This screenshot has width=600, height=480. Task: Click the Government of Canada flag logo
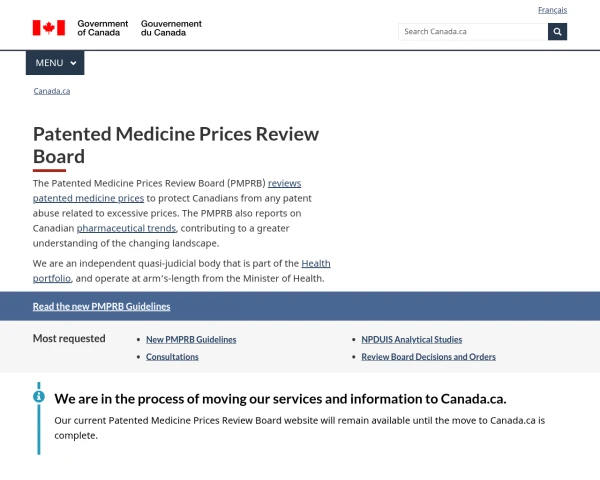click(x=48, y=28)
